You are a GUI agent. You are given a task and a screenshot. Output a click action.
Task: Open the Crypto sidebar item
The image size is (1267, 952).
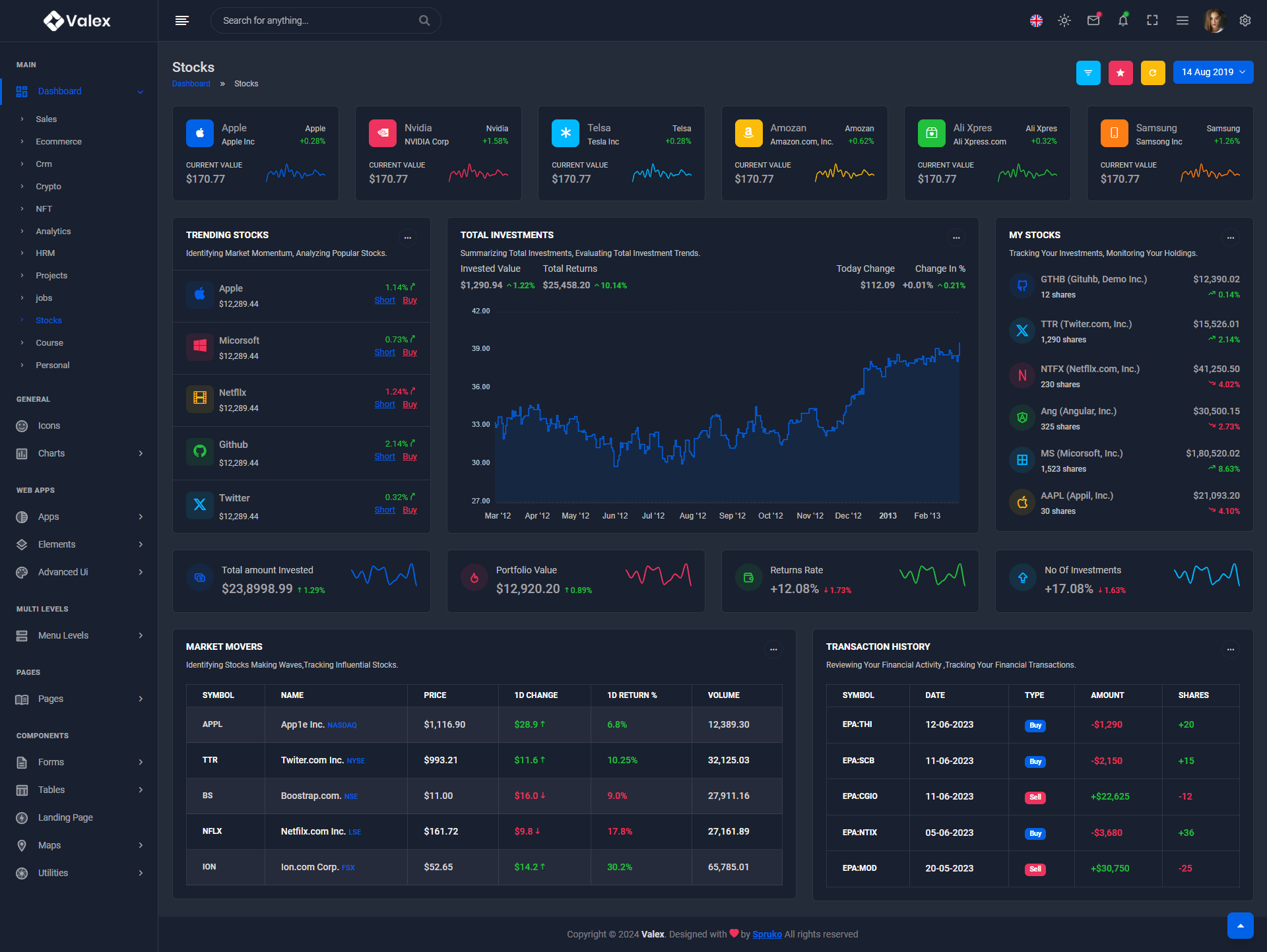(48, 187)
